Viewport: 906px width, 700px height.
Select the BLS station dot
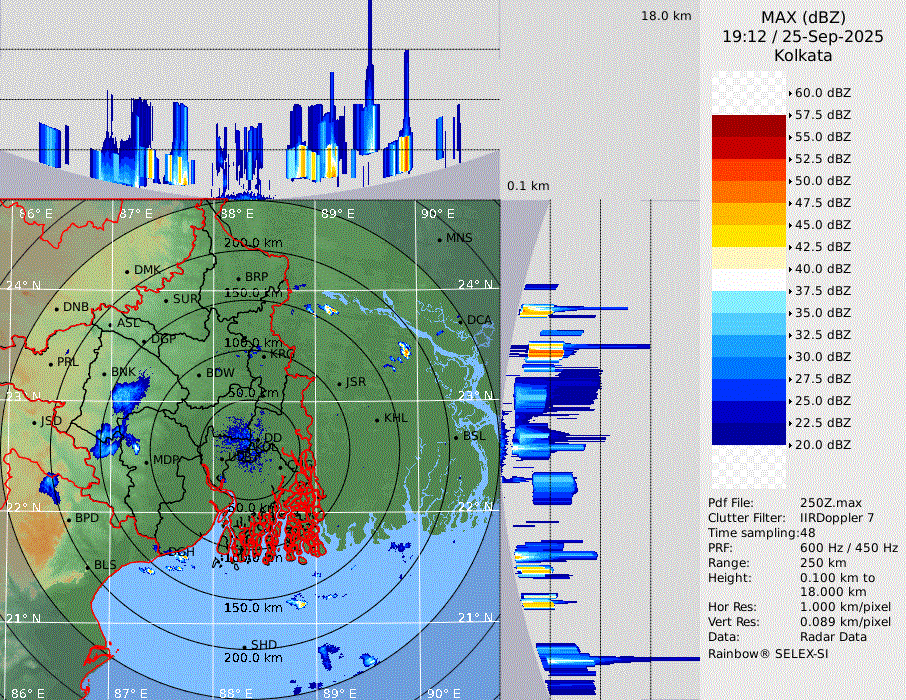click(87, 566)
